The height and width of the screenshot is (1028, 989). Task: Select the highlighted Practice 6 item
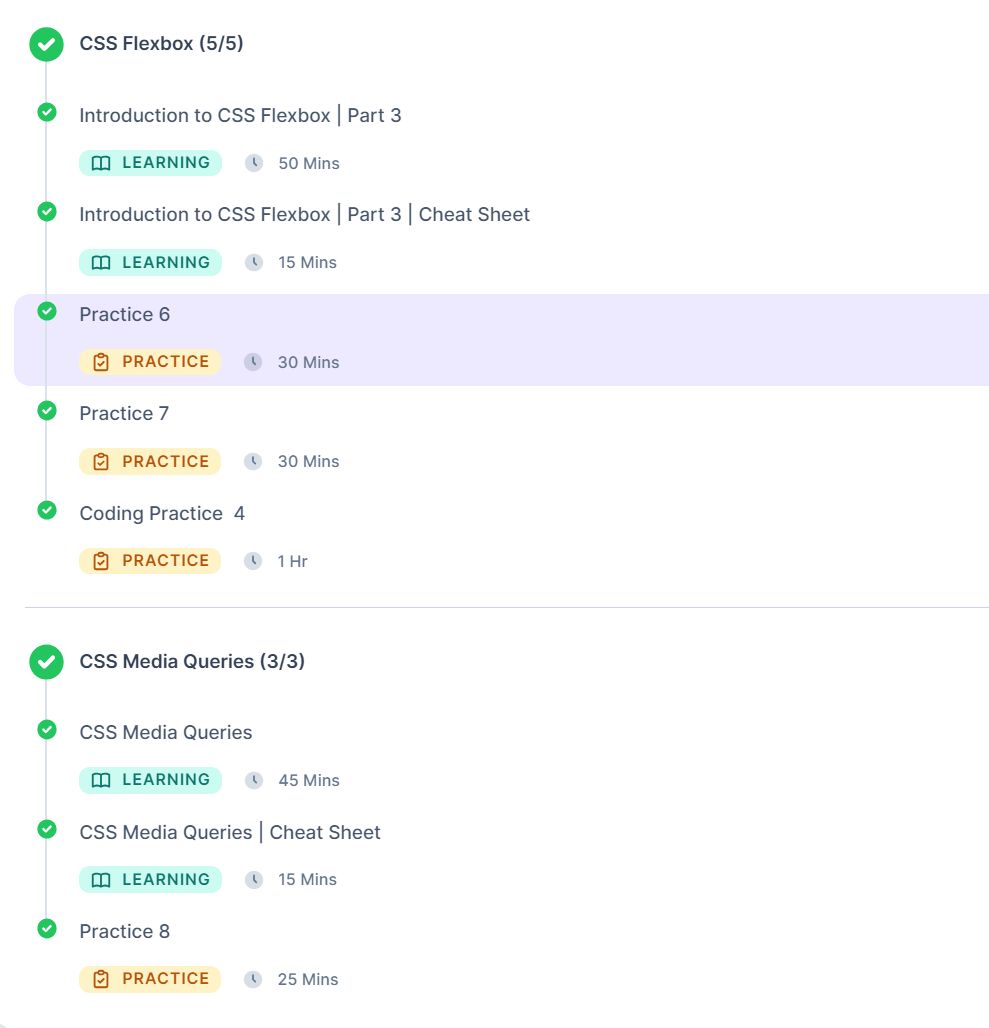tap(125, 315)
